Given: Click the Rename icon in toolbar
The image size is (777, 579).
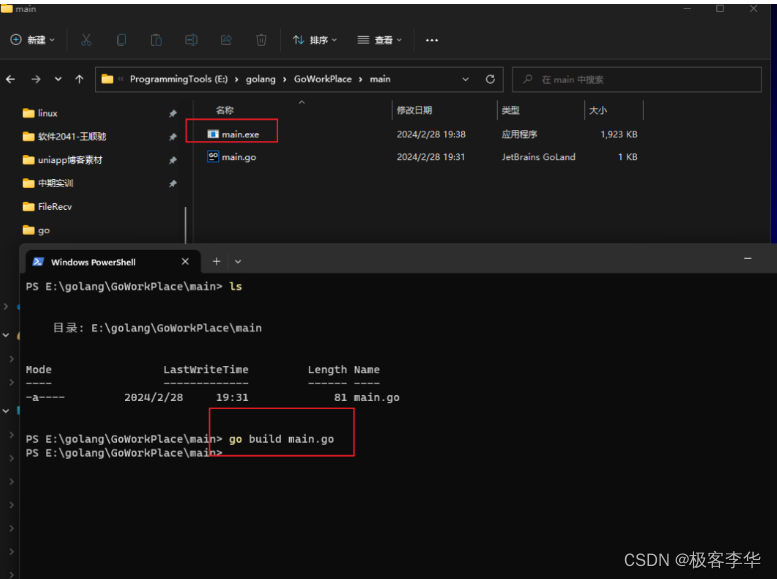Looking at the screenshot, I should [x=191, y=40].
